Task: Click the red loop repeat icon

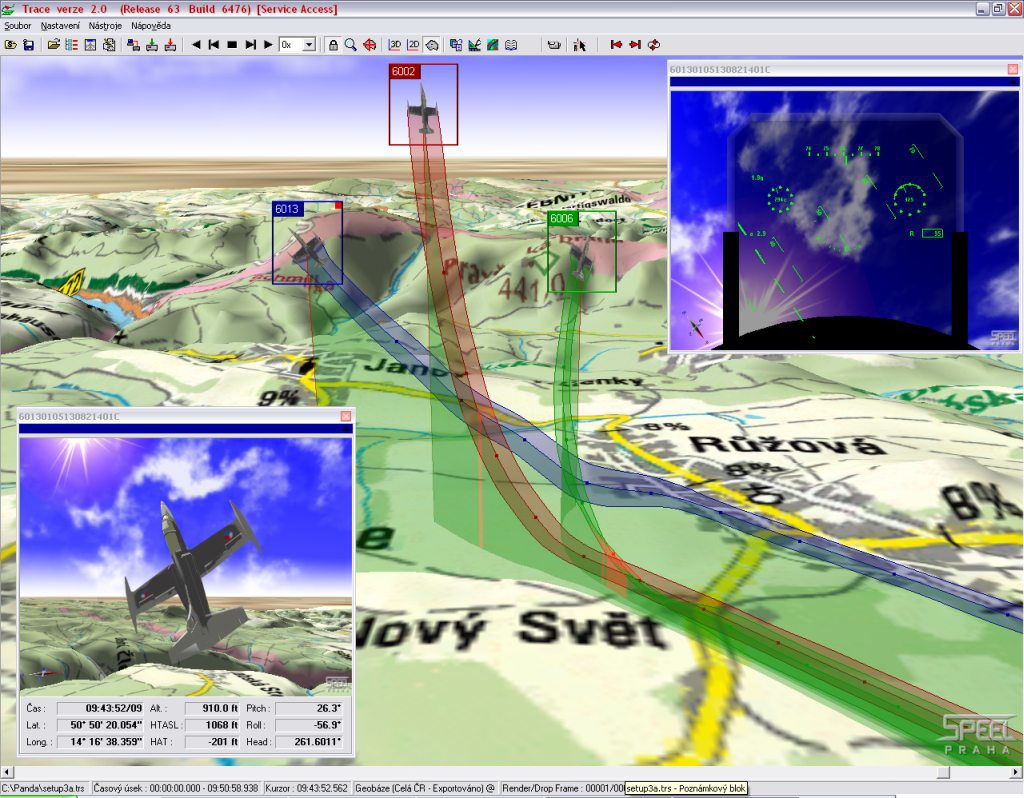Action: (x=653, y=45)
